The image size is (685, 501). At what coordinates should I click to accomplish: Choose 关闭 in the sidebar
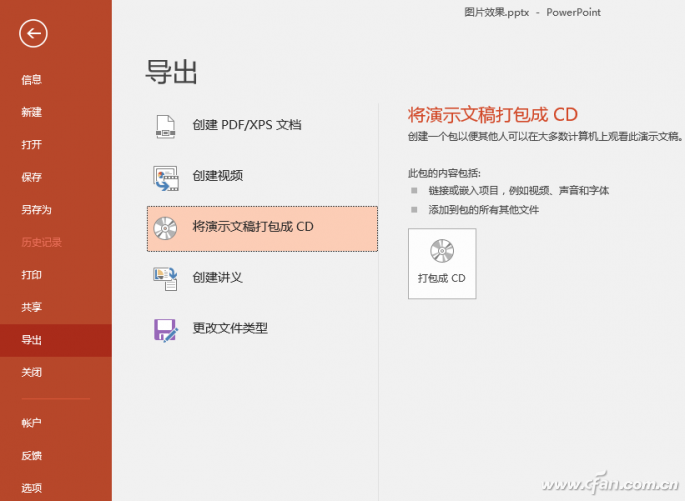coord(32,372)
